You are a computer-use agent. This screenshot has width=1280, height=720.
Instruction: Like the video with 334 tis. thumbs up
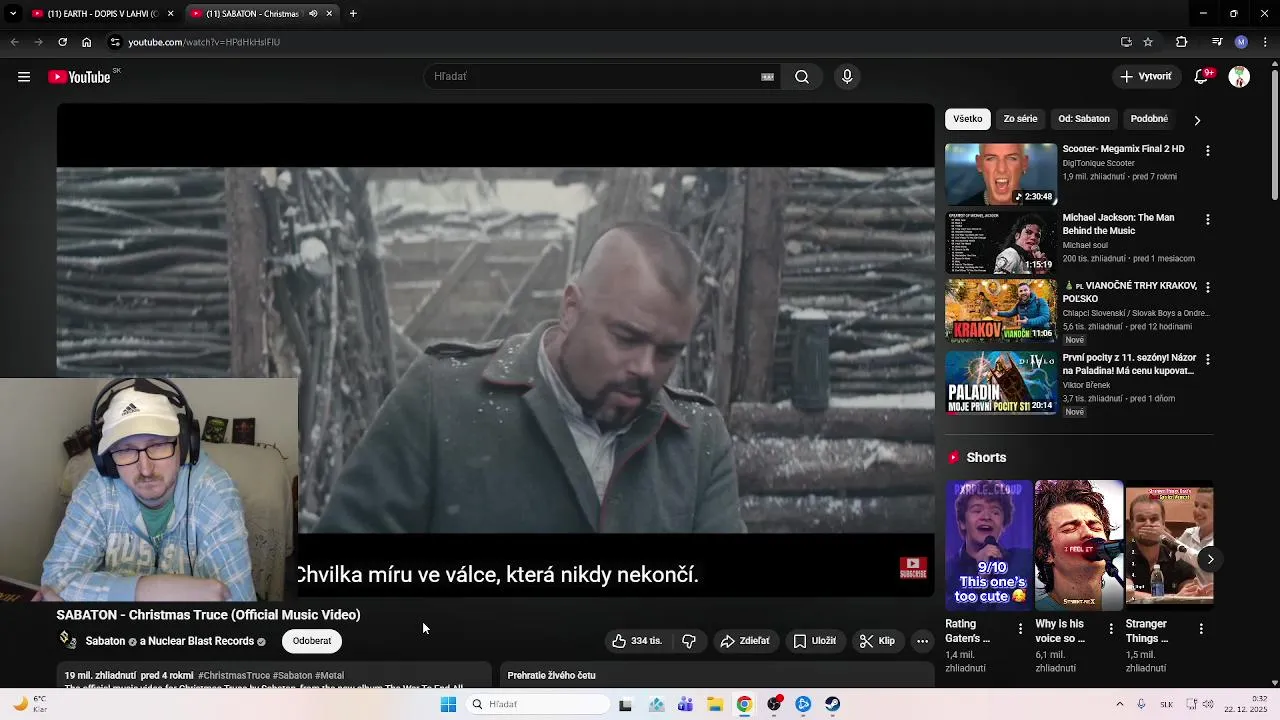tap(637, 641)
